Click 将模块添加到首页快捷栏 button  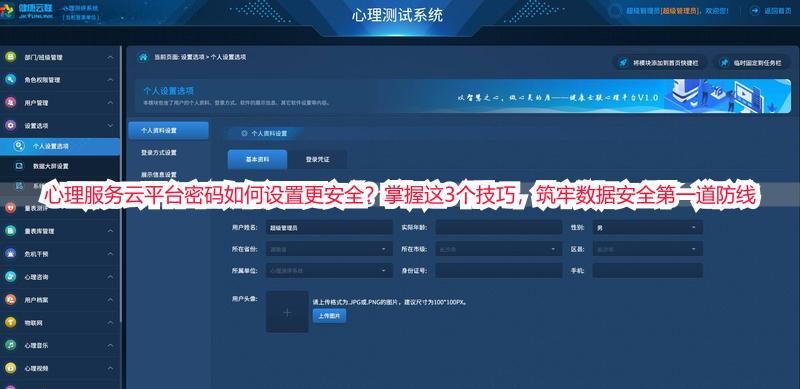coord(660,62)
